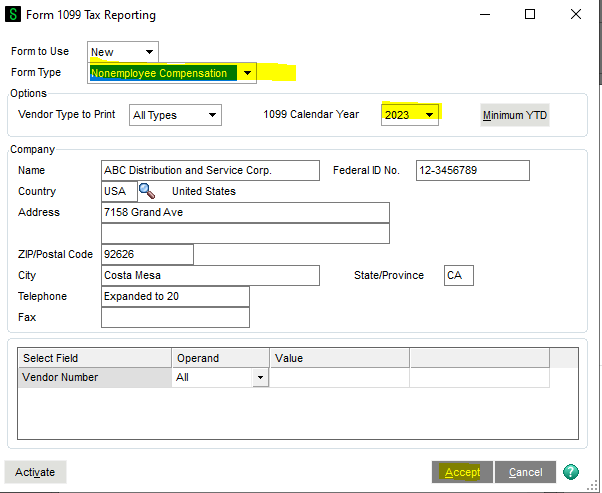Viewport: 602px width, 493px height.
Task: Click the Telephone input field
Action: click(x=175, y=296)
